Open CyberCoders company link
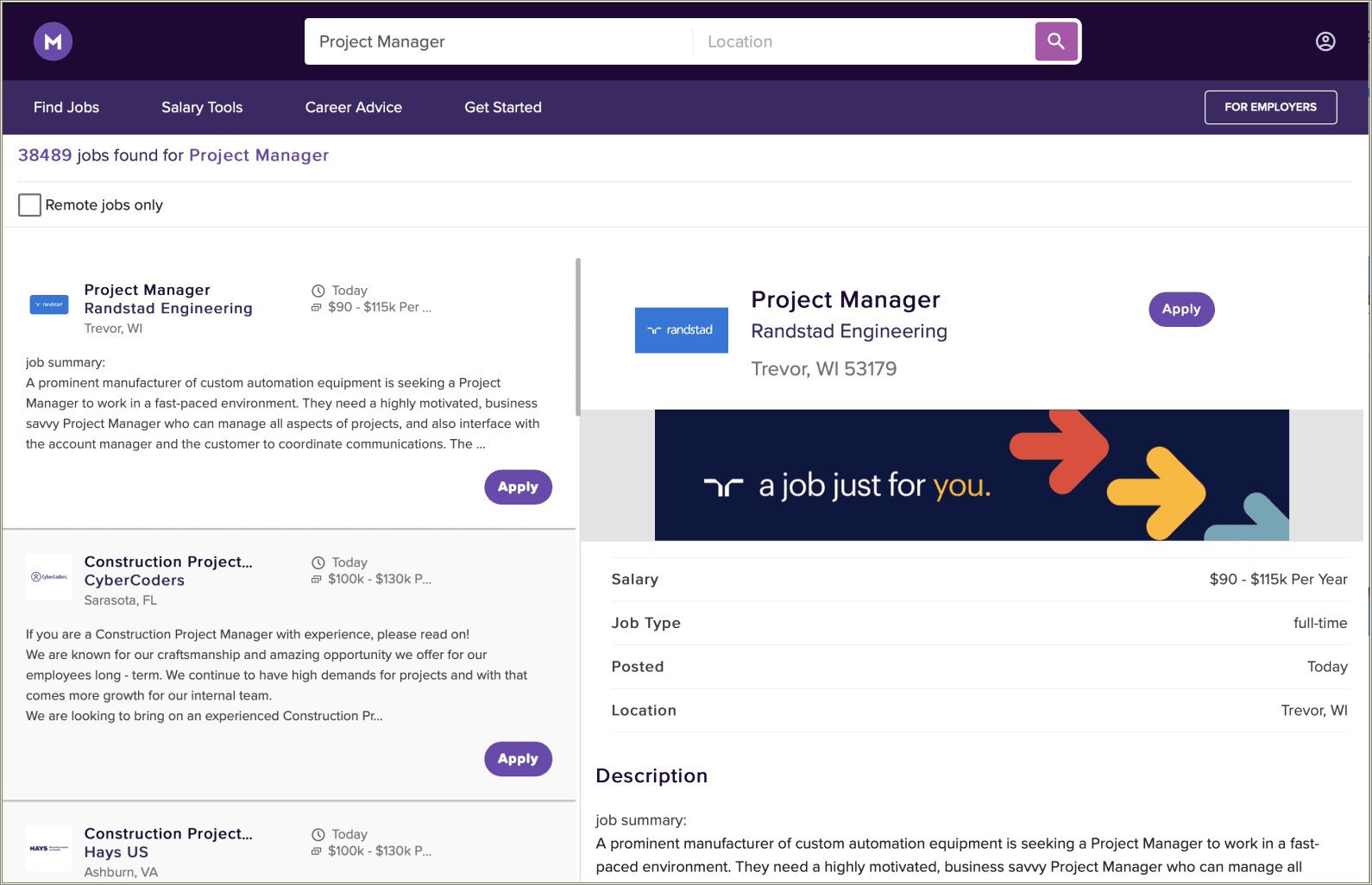 coord(134,581)
